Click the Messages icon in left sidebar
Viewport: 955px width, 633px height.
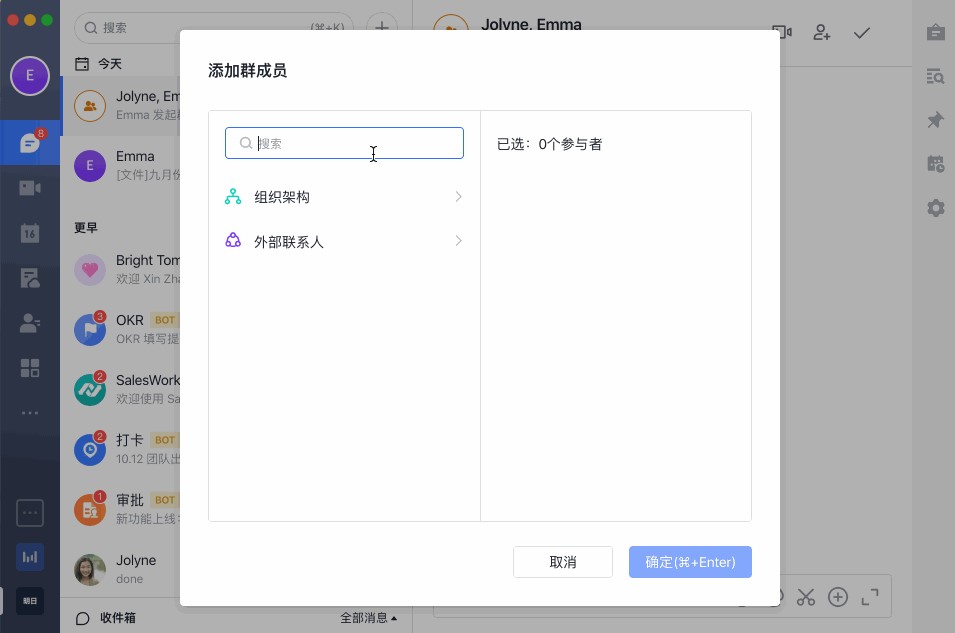pyautogui.click(x=30, y=143)
